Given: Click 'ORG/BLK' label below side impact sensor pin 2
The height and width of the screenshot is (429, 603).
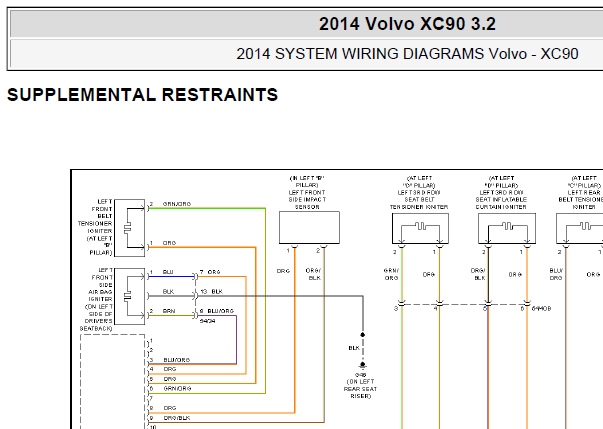Looking at the screenshot, I should [313, 274].
